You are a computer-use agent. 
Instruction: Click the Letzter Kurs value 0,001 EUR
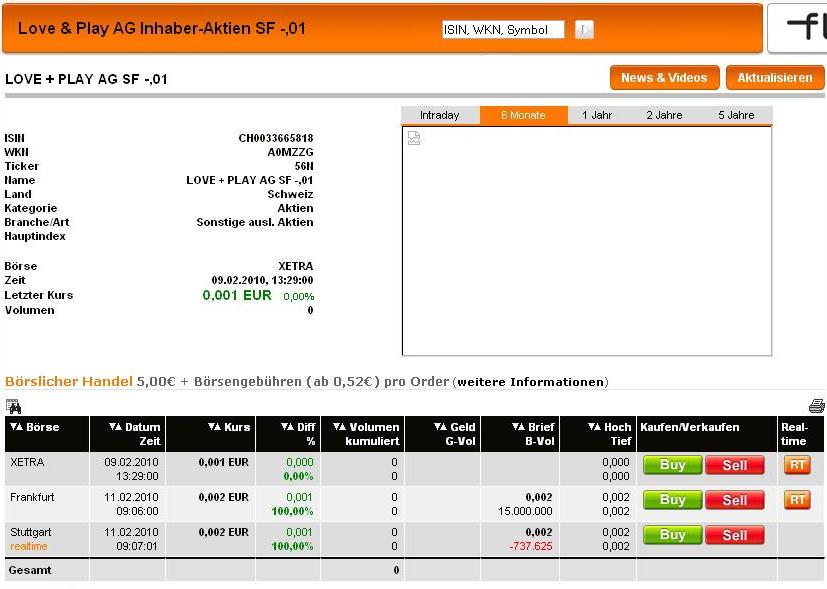pos(237,295)
